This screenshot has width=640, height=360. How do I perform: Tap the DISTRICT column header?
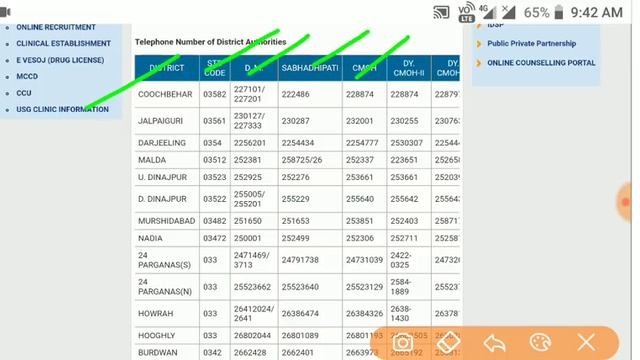coord(167,68)
